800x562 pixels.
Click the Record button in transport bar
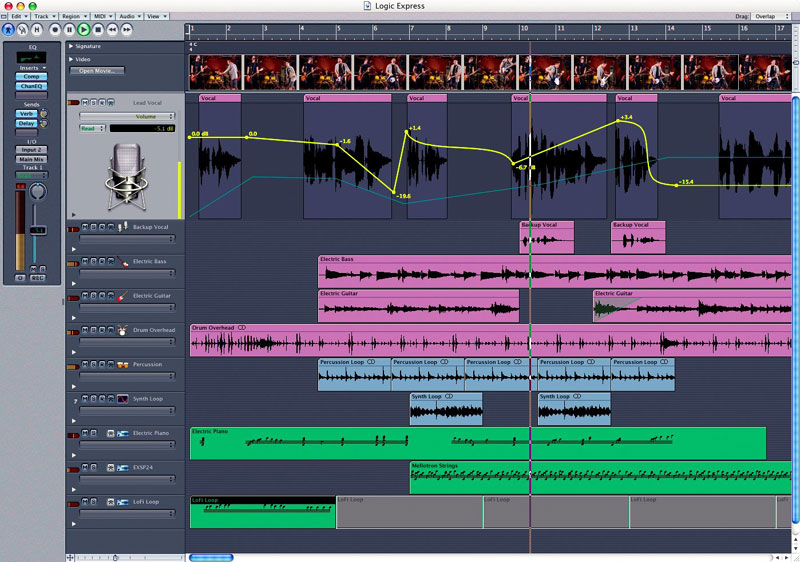pos(55,30)
